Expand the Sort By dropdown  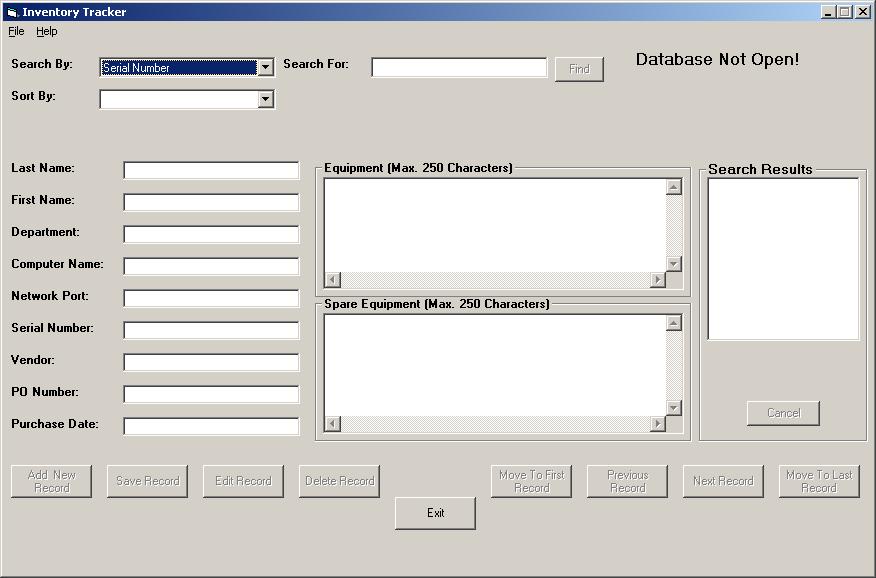pyautogui.click(x=265, y=99)
